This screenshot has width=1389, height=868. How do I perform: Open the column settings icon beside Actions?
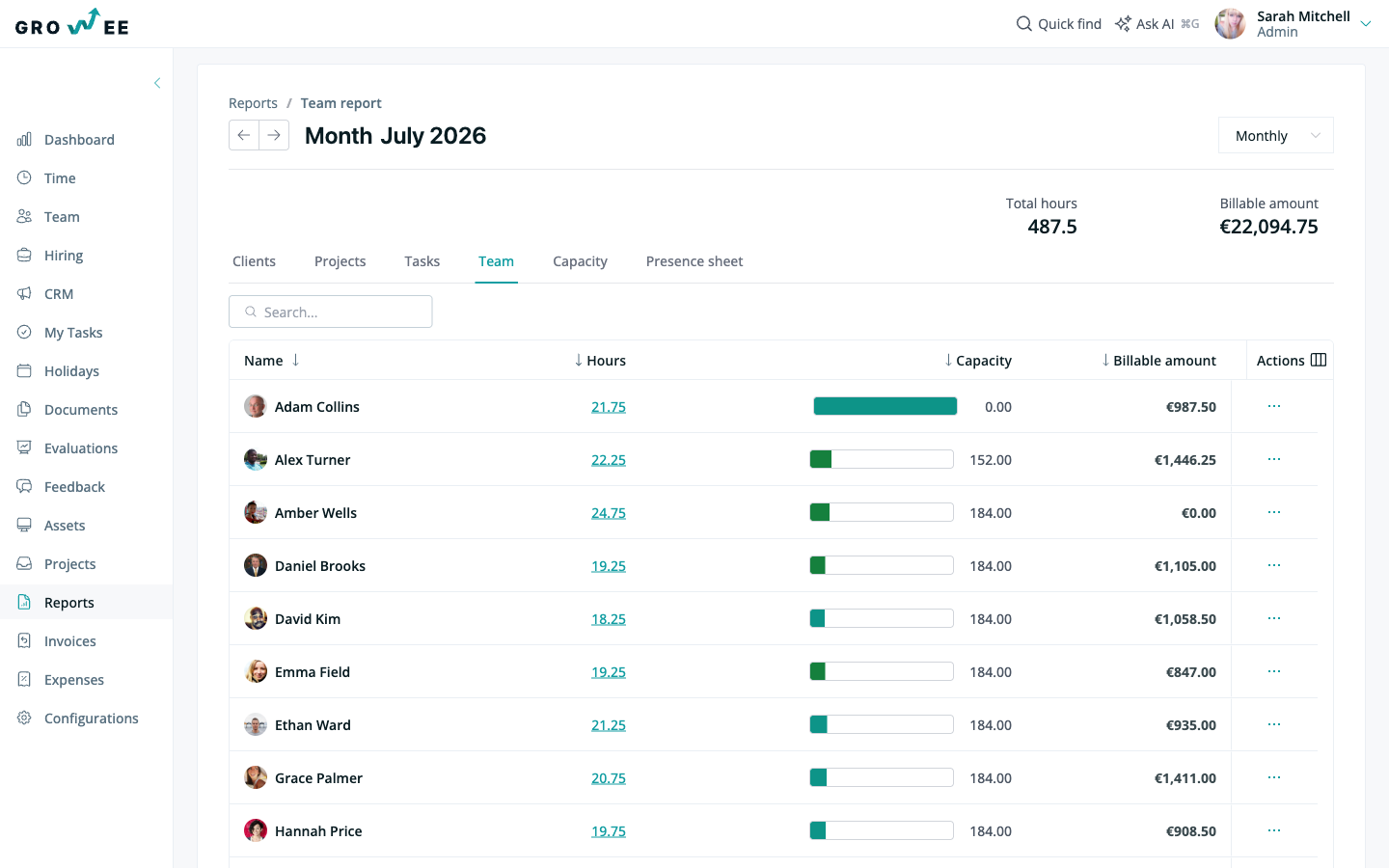click(1319, 360)
